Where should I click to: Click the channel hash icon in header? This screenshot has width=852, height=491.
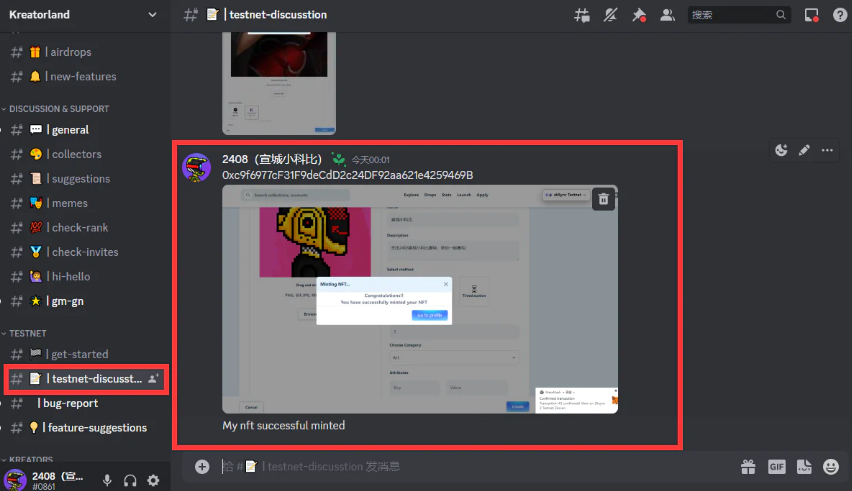190,15
